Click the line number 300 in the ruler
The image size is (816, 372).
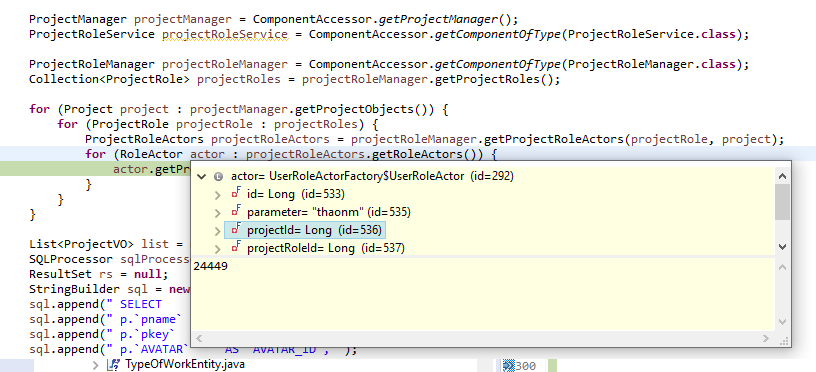(526, 366)
